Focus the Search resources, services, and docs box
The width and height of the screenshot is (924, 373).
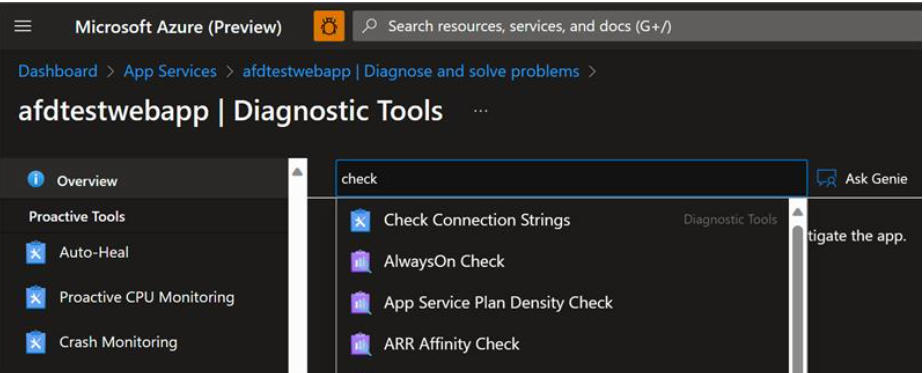pyautogui.click(x=638, y=27)
